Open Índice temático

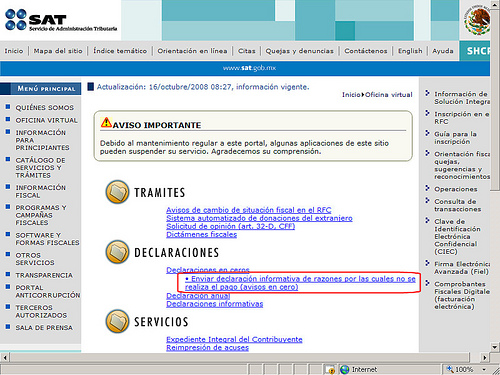tap(120, 51)
